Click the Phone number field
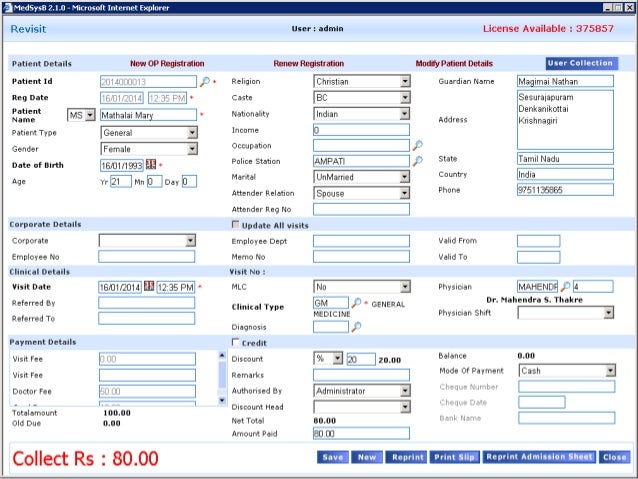The height and width of the screenshot is (479, 638). (x=565, y=190)
